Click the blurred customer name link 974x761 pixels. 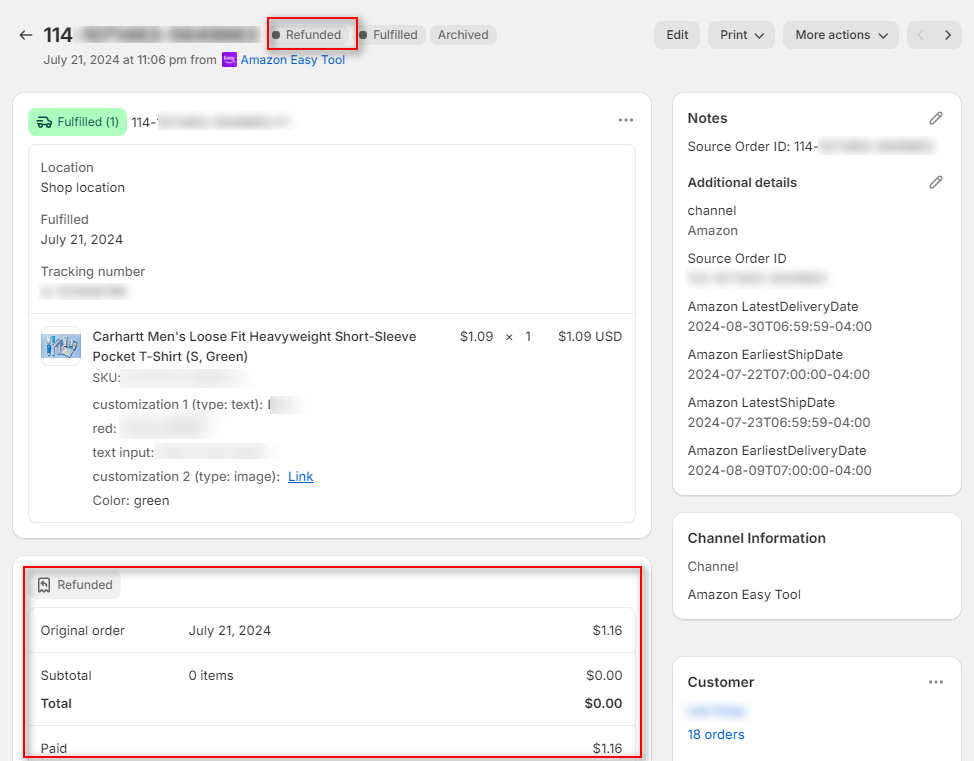[x=716, y=710]
